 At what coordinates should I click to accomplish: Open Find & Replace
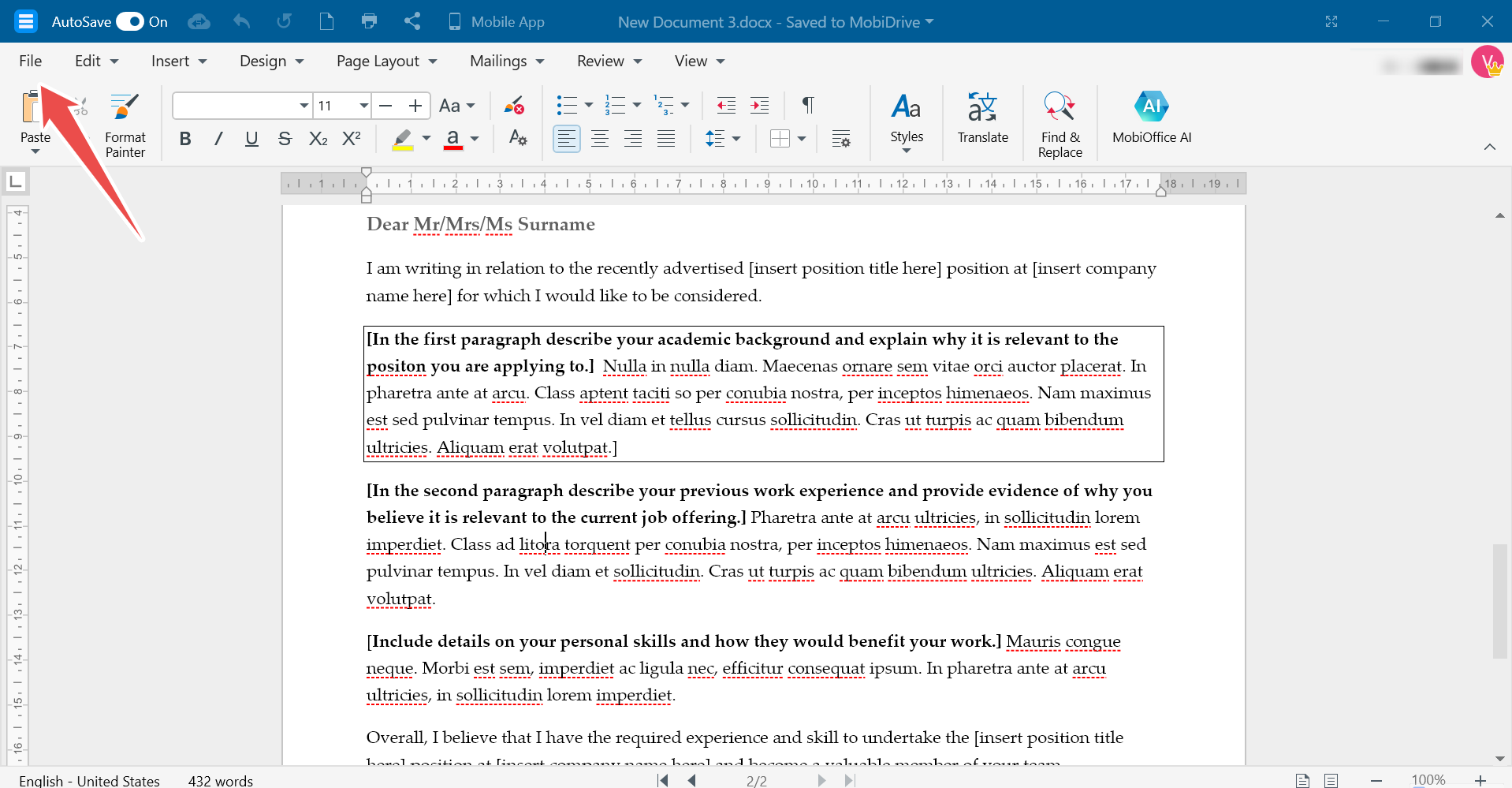1060,125
